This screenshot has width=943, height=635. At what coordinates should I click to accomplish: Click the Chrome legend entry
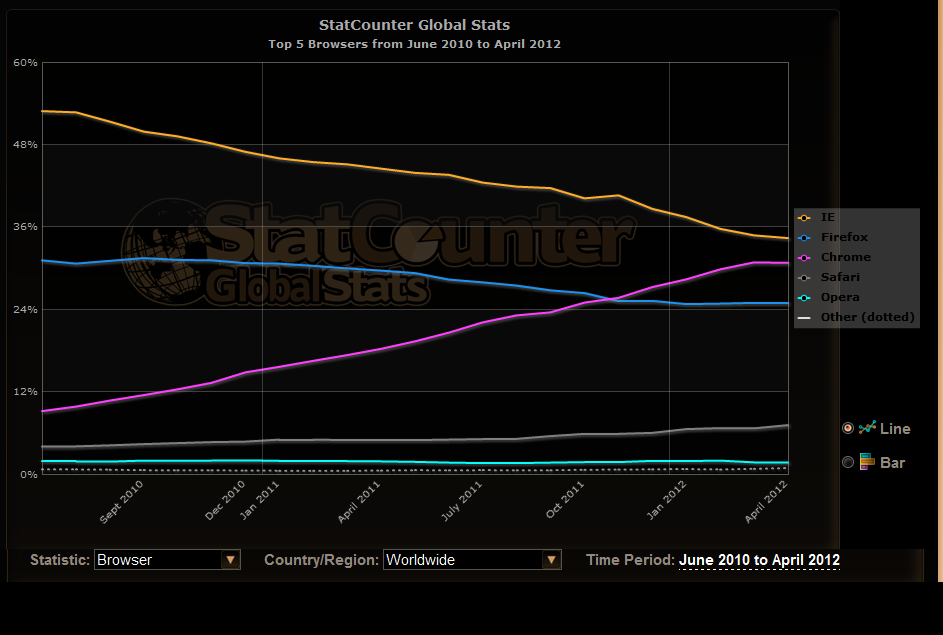[846, 257]
